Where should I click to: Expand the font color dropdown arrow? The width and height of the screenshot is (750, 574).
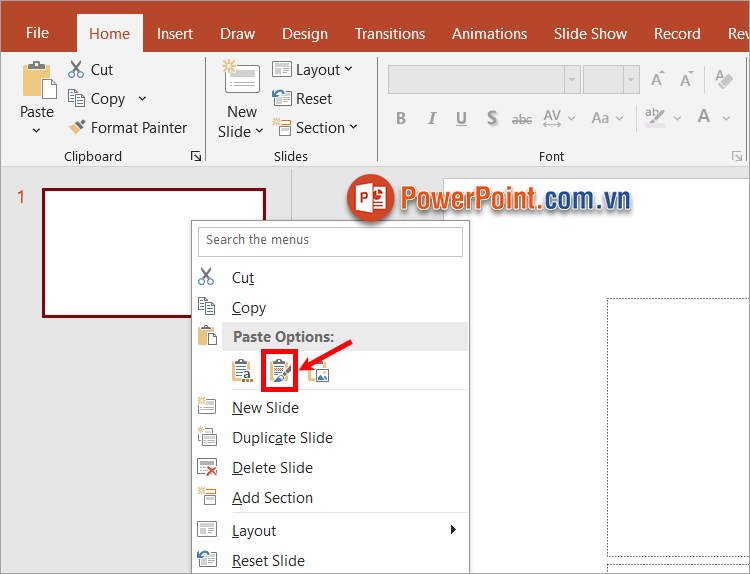point(726,118)
